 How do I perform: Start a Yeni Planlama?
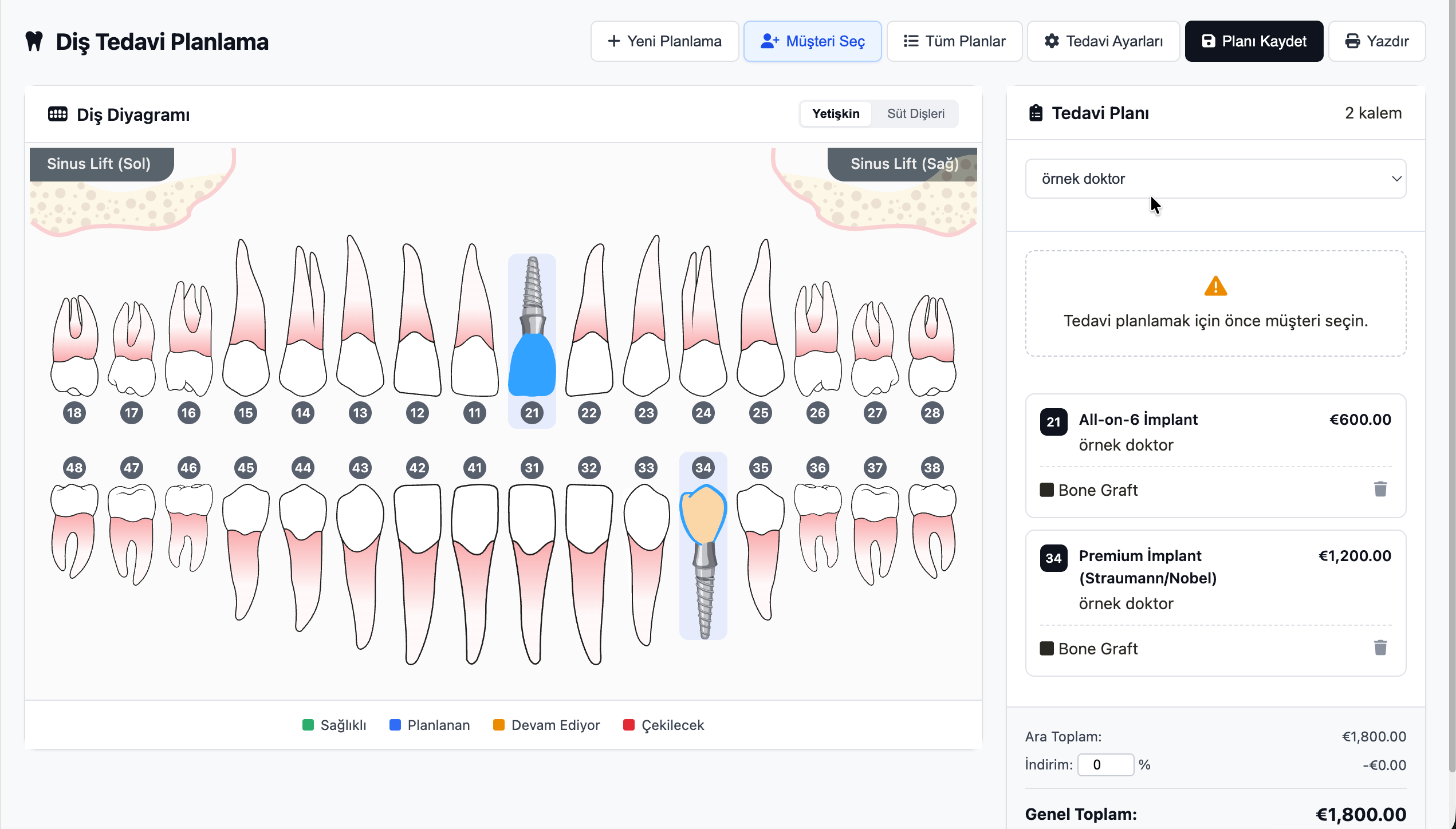point(664,41)
